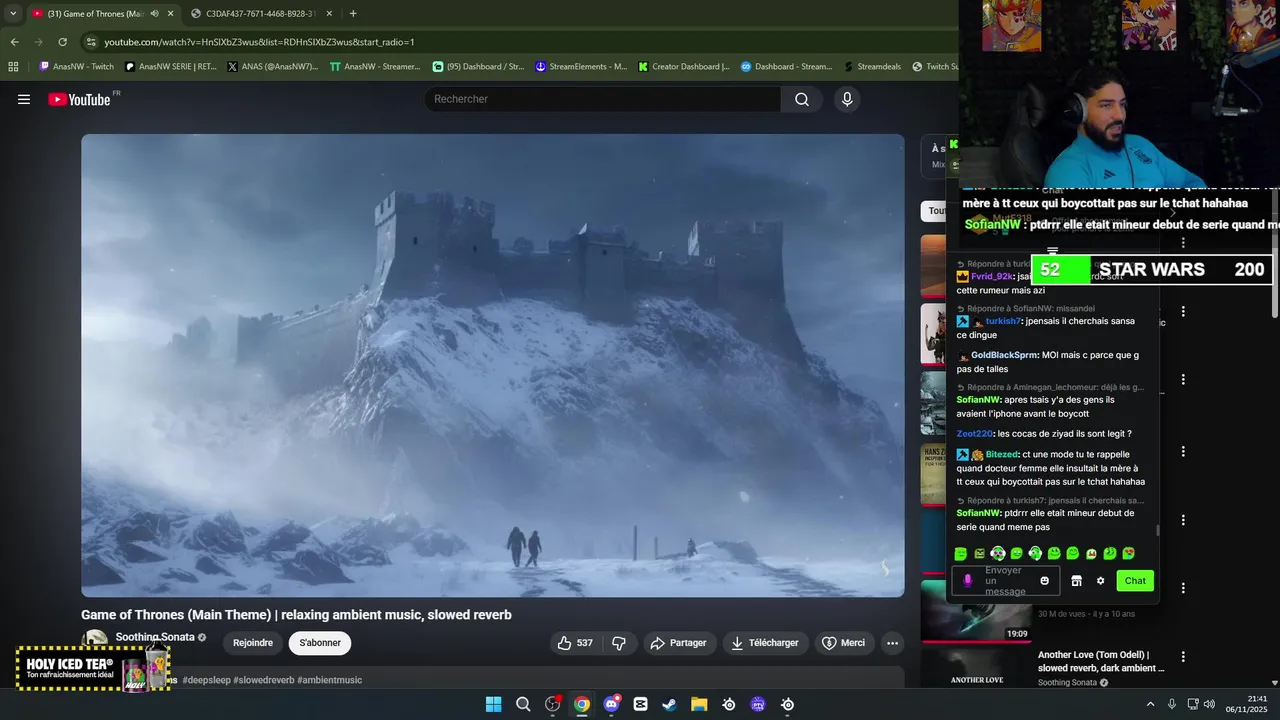Send message with green Chat button

[x=1135, y=581]
